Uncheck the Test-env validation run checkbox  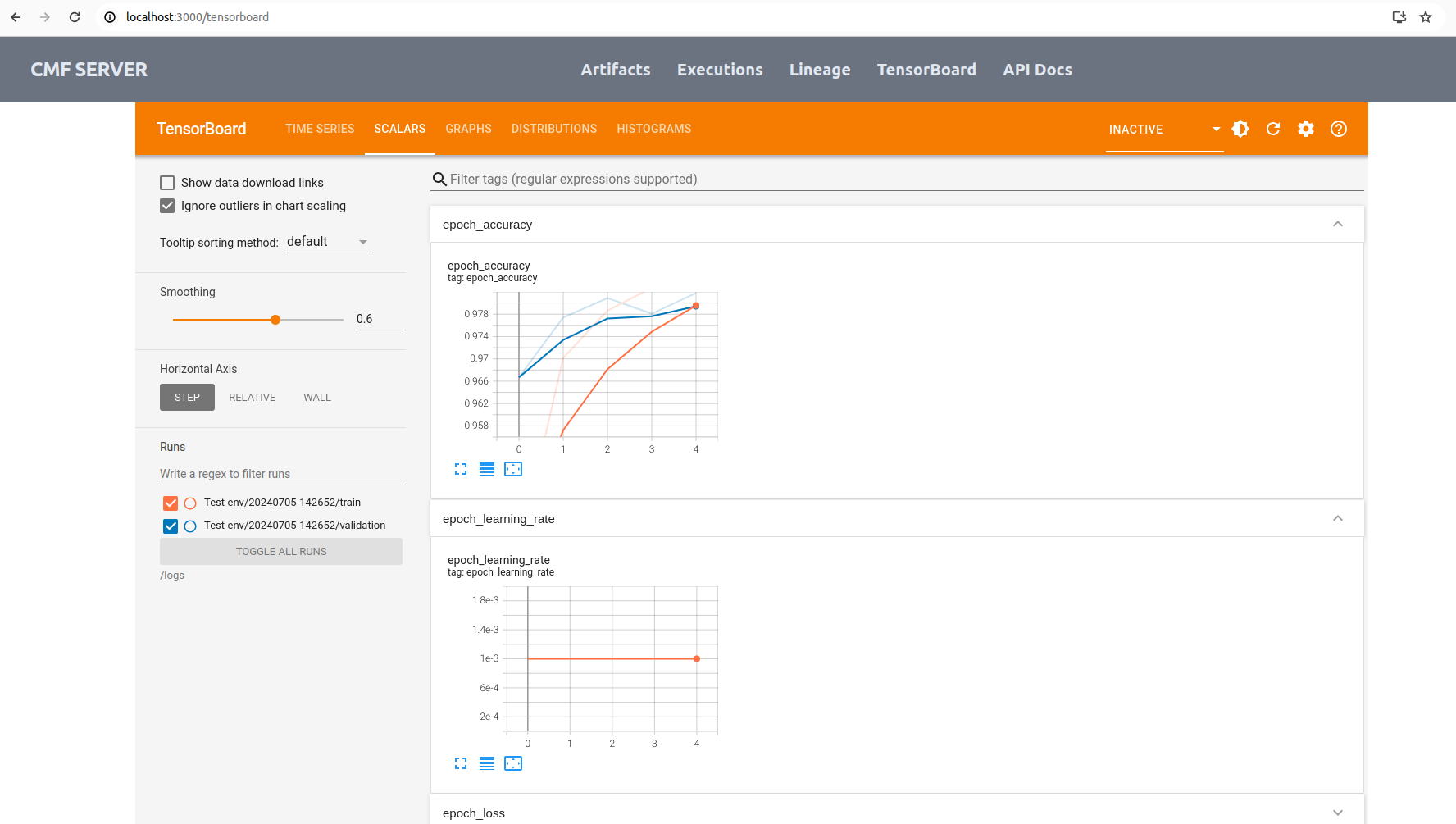click(171, 526)
